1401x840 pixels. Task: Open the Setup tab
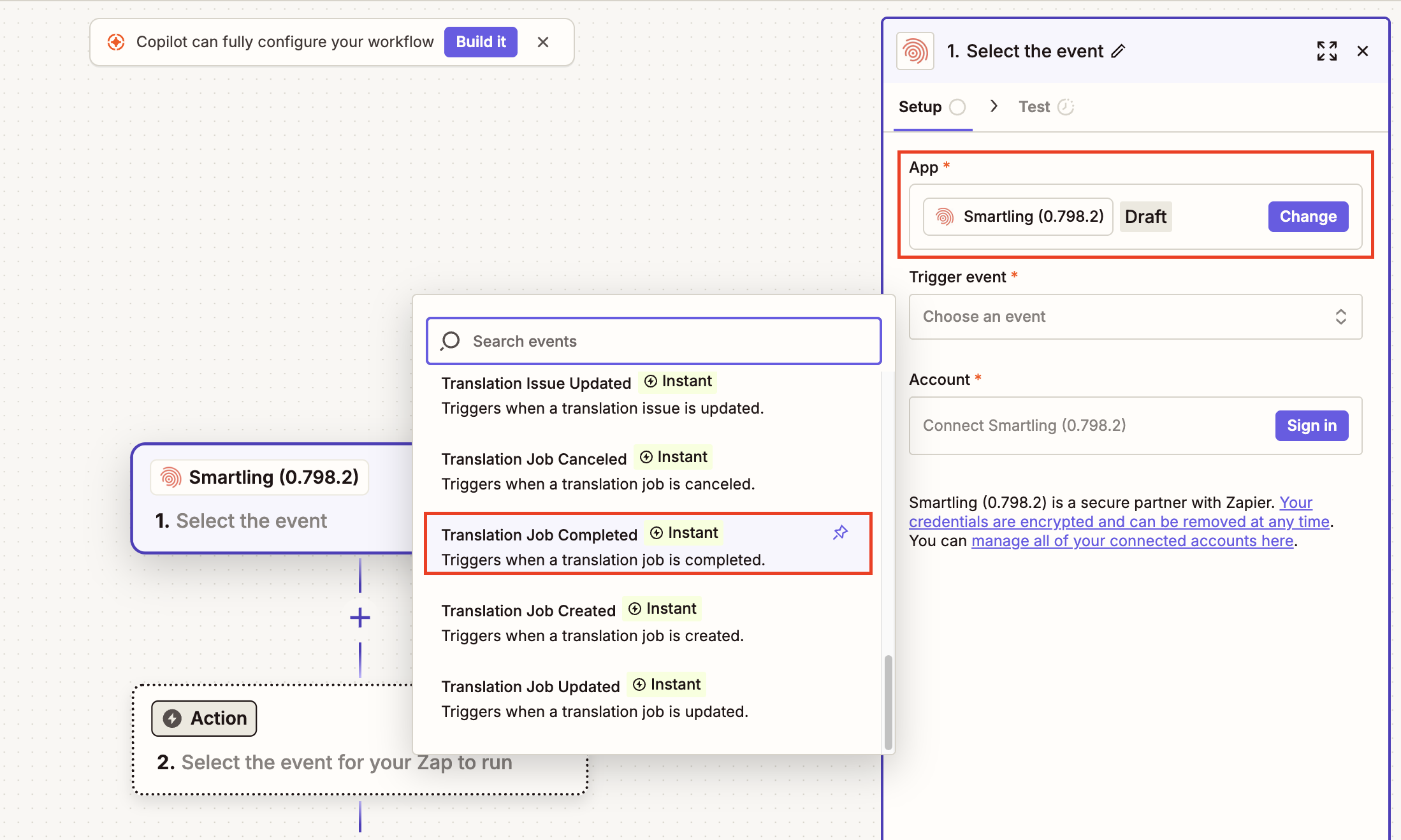[x=920, y=107]
